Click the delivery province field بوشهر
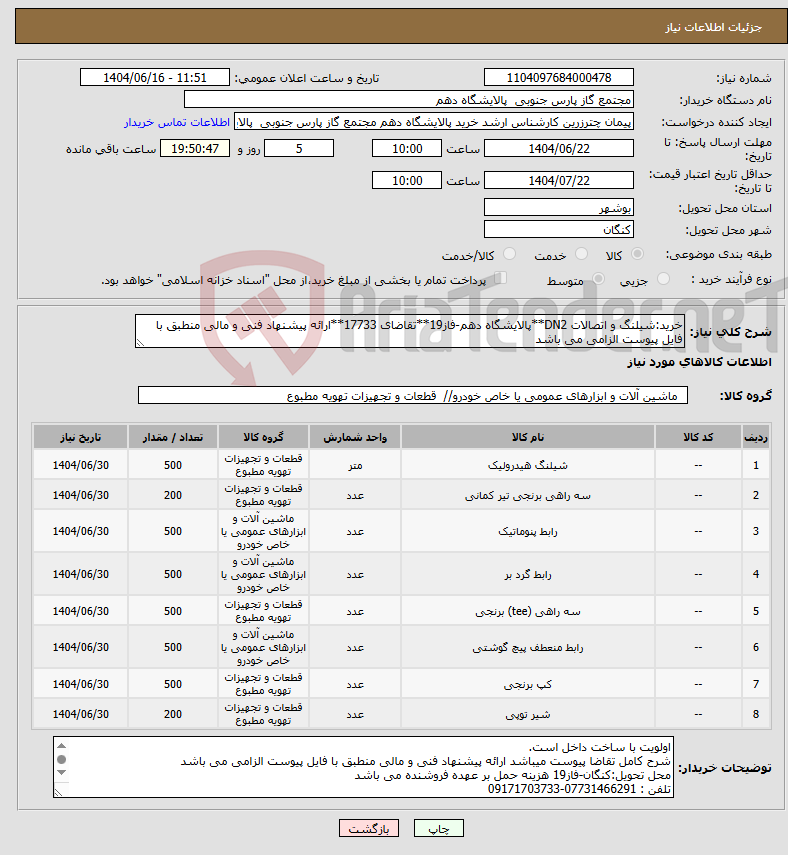788x855 pixels. click(x=559, y=208)
